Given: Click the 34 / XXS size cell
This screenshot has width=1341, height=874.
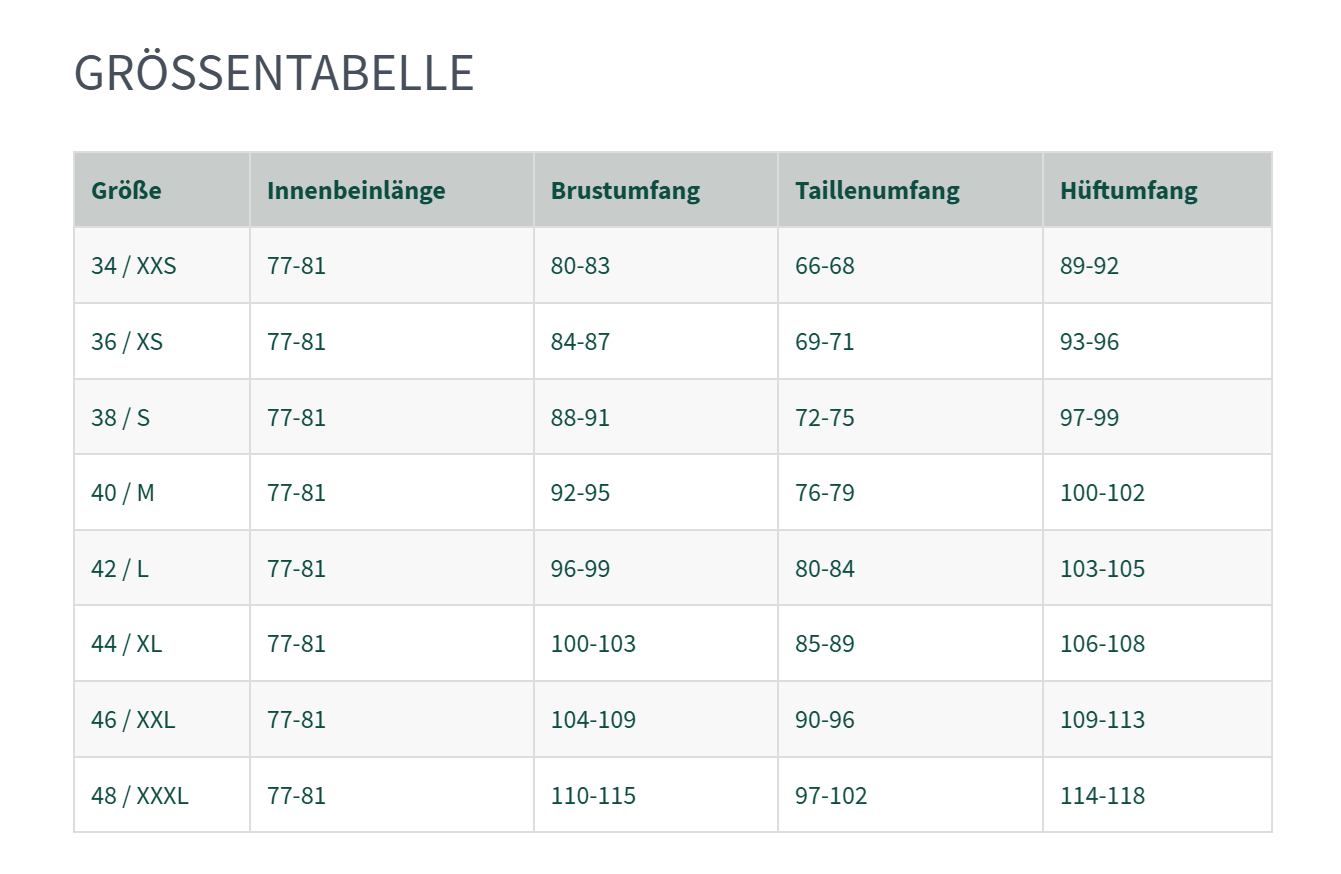Looking at the screenshot, I should [x=134, y=266].
